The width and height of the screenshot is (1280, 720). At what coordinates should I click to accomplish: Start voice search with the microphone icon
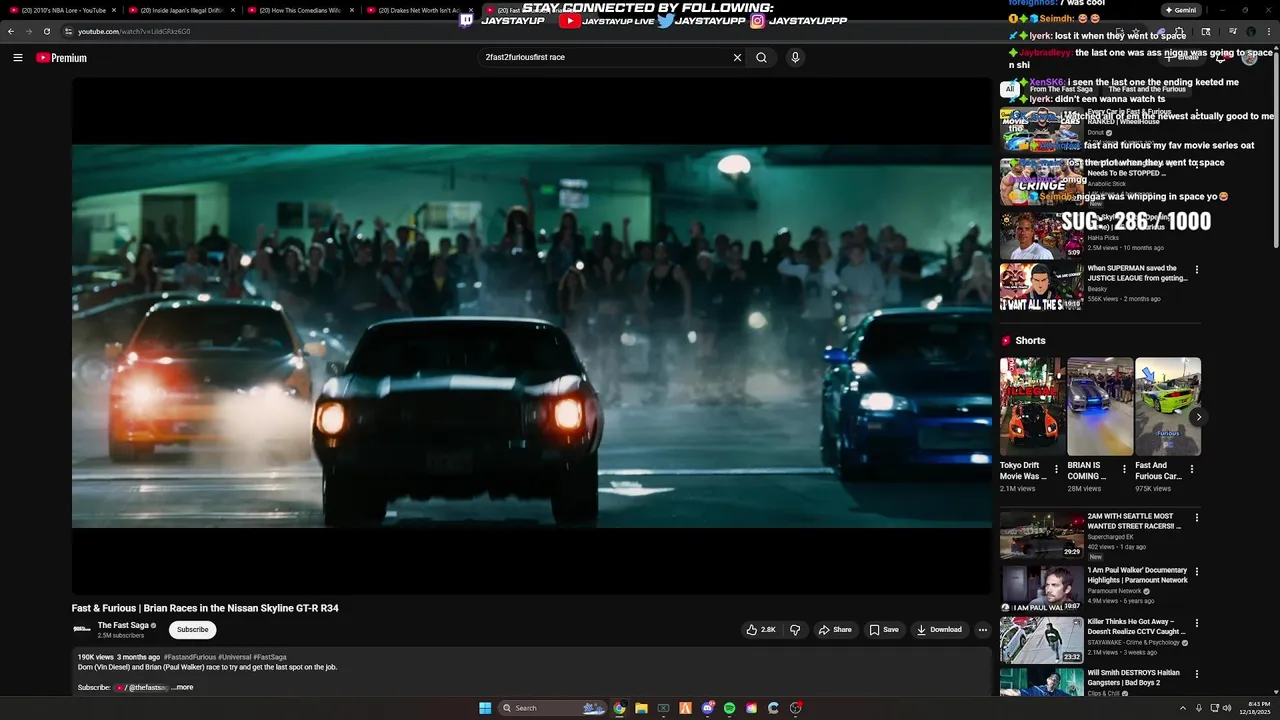[x=795, y=58]
